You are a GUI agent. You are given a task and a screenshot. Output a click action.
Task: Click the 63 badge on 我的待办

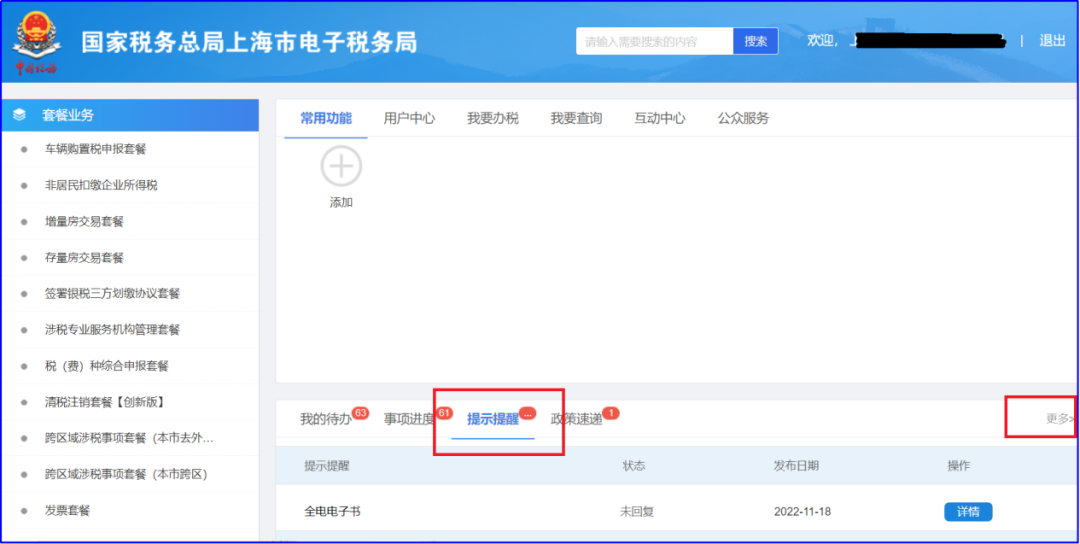(x=360, y=412)
